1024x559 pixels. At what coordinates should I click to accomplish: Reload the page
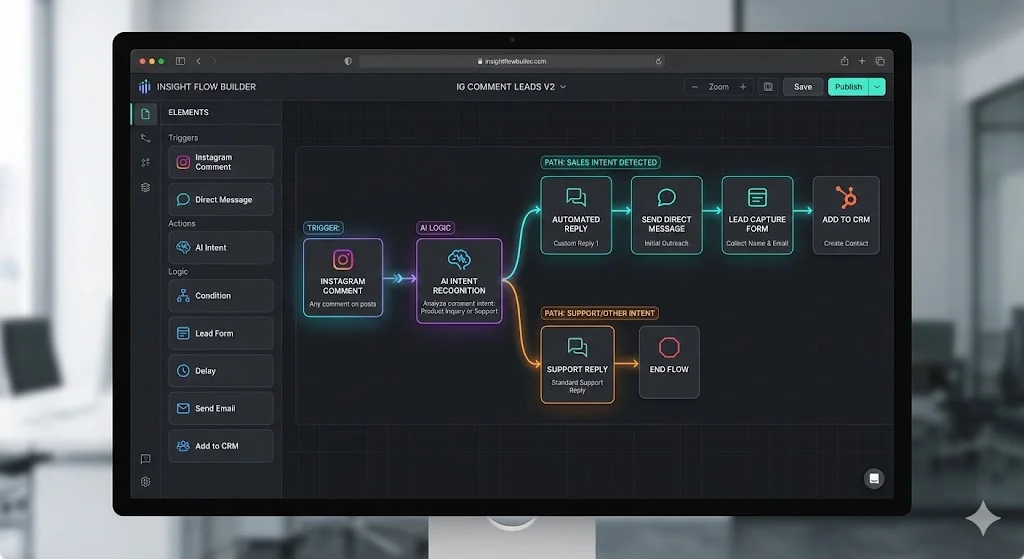(x=658, y=61)
